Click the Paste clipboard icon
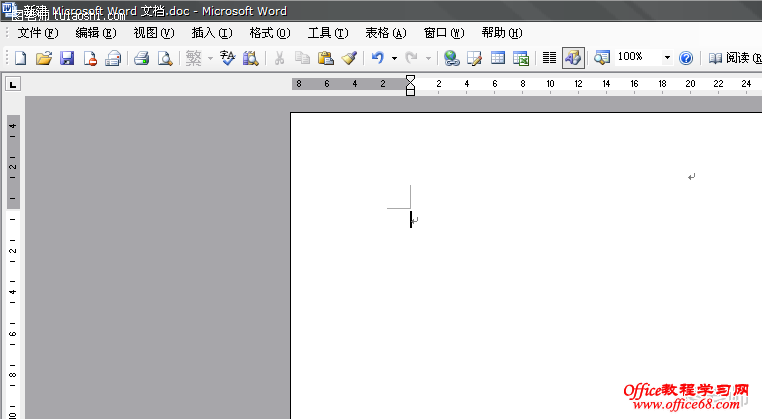 [325, 58]
